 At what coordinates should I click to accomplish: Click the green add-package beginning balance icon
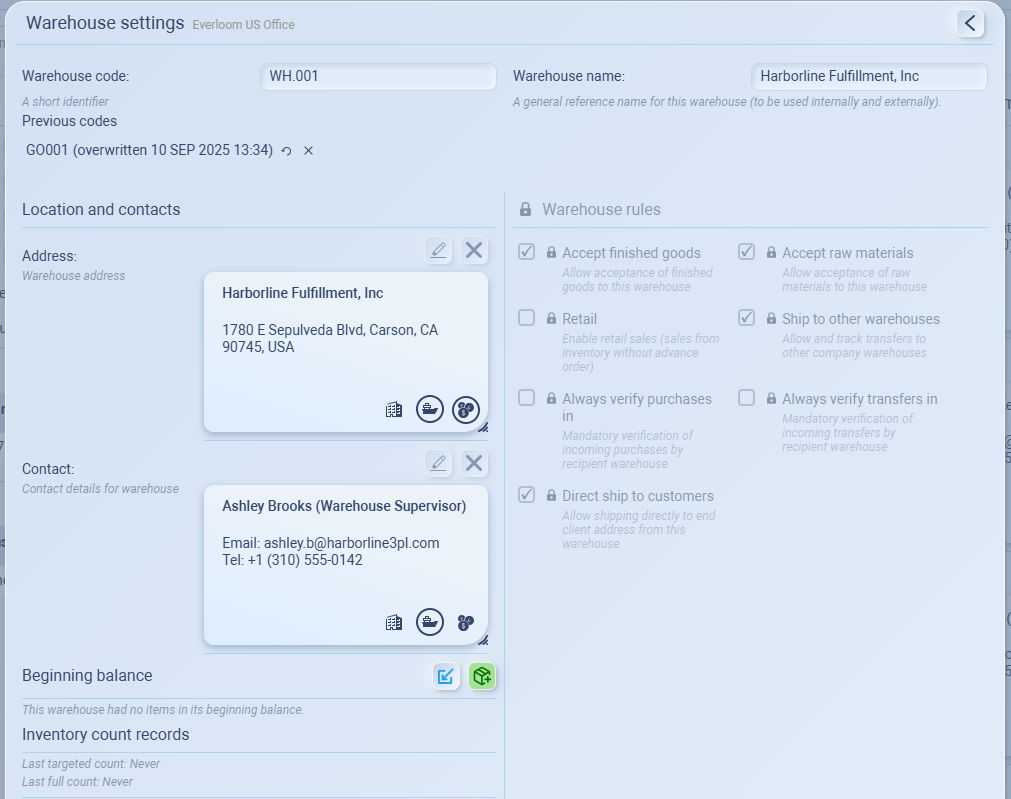coord(482,677)
